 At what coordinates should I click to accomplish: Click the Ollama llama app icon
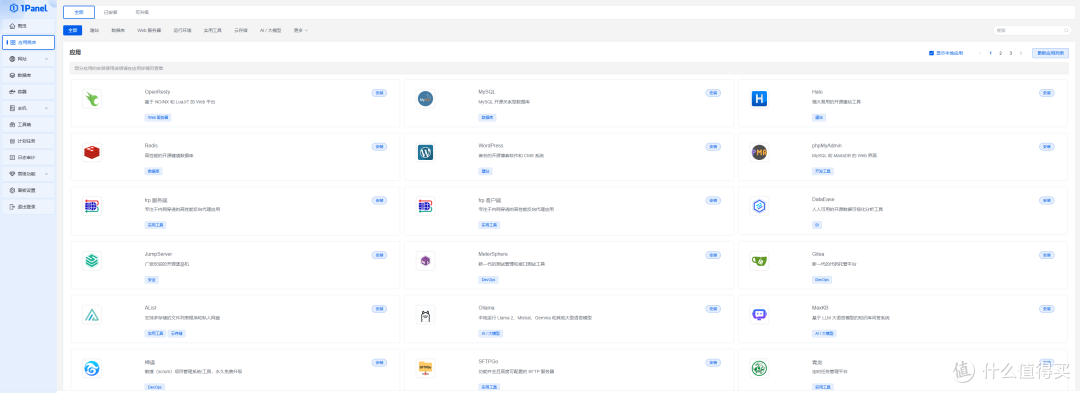pyautogui.click(x=425, y=315)
